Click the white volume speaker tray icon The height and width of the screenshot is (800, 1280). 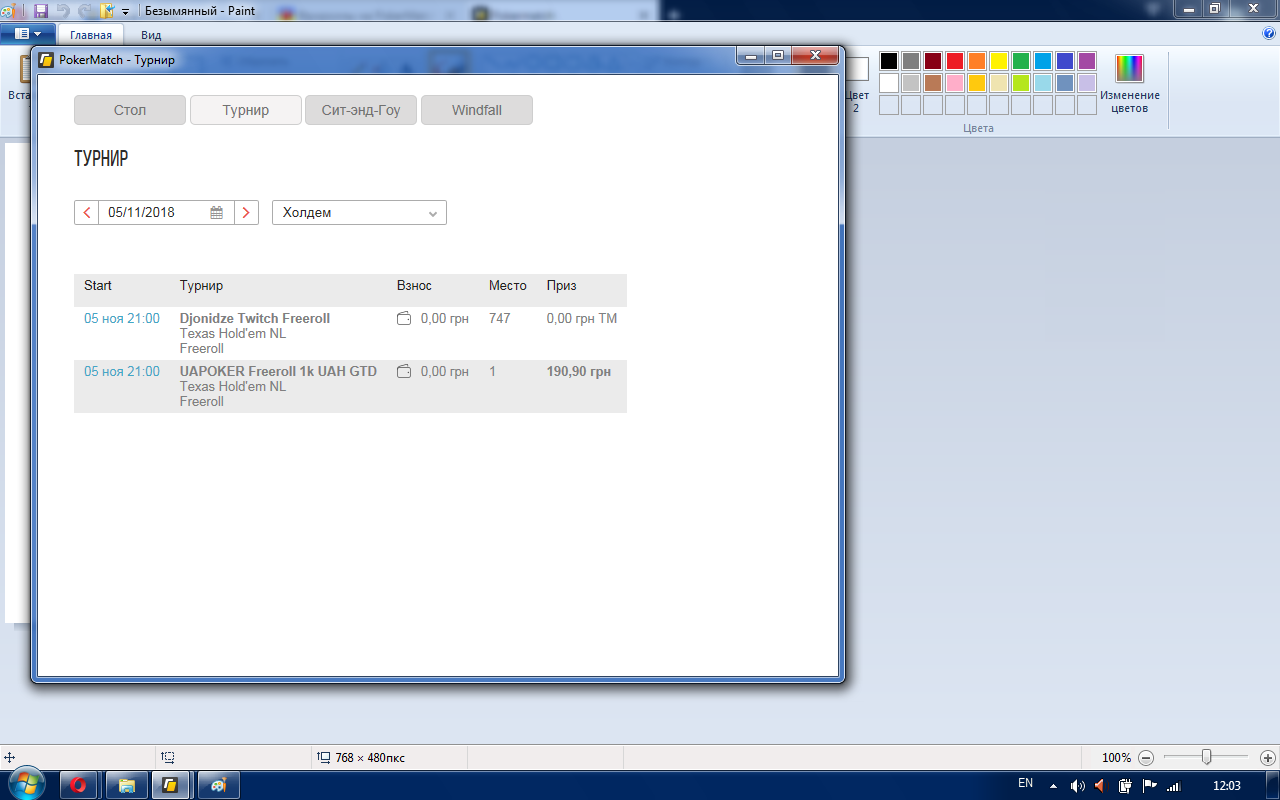click(1078, 786)
